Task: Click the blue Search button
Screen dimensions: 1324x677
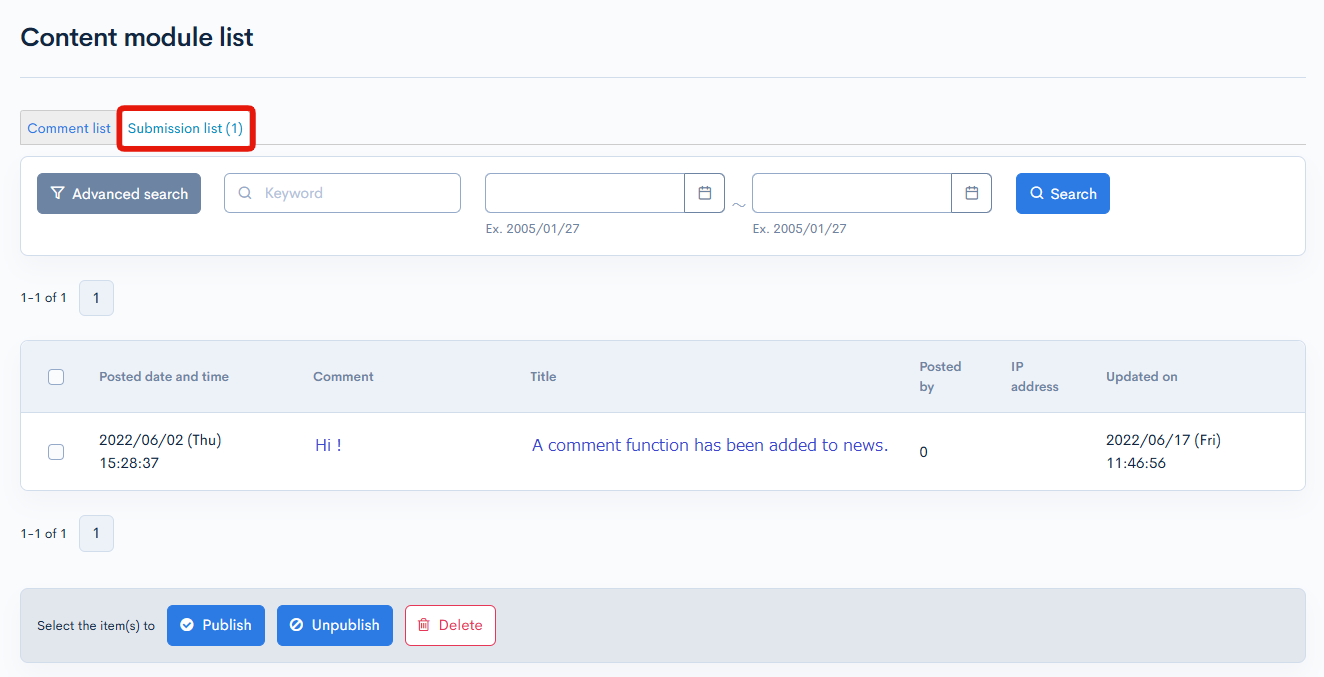Action: point(1062,194)
